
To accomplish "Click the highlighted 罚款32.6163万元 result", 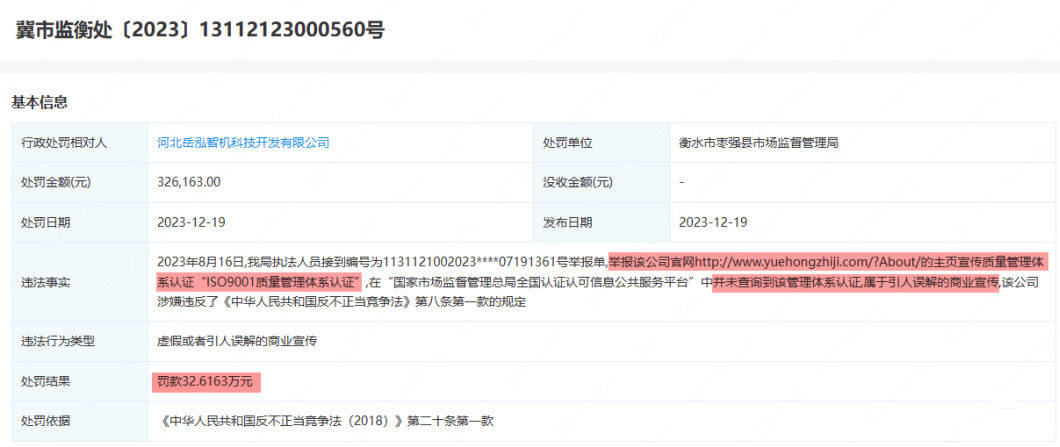I will (206, 381).
